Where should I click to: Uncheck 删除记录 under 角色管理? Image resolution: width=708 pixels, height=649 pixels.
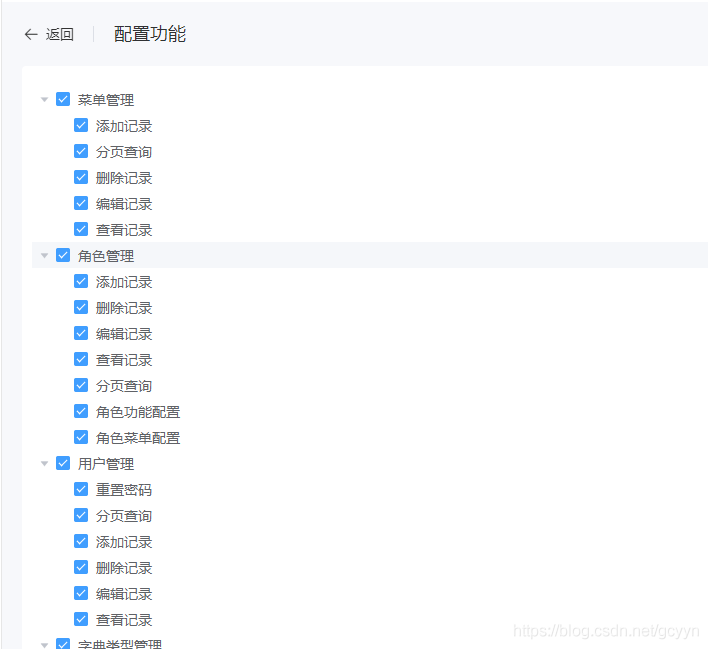pos(81,307)
